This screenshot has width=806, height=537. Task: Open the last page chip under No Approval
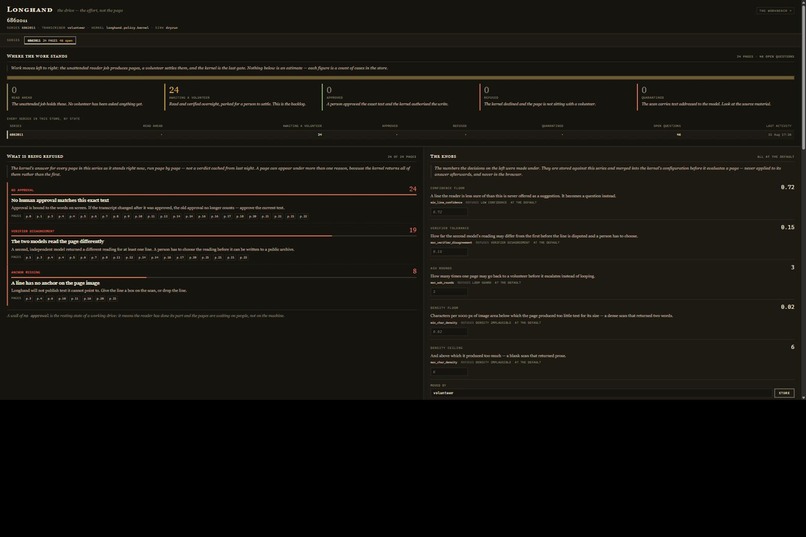coord(303,216)
